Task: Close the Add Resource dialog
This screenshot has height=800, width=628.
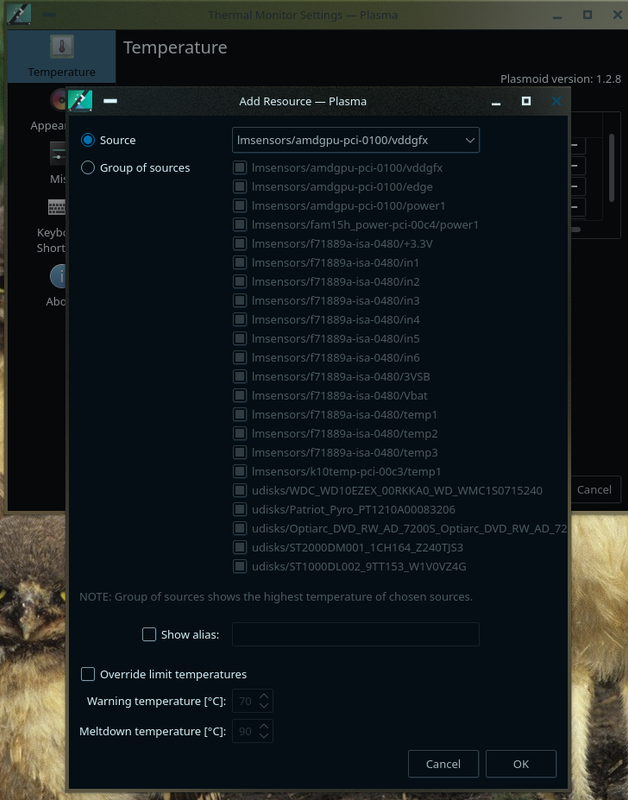Action: coord(556,101)
